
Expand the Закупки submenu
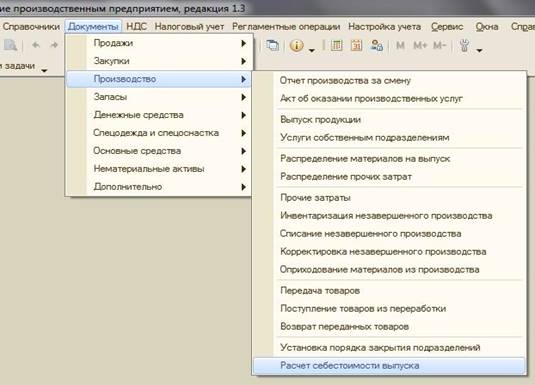pos(159,61)
